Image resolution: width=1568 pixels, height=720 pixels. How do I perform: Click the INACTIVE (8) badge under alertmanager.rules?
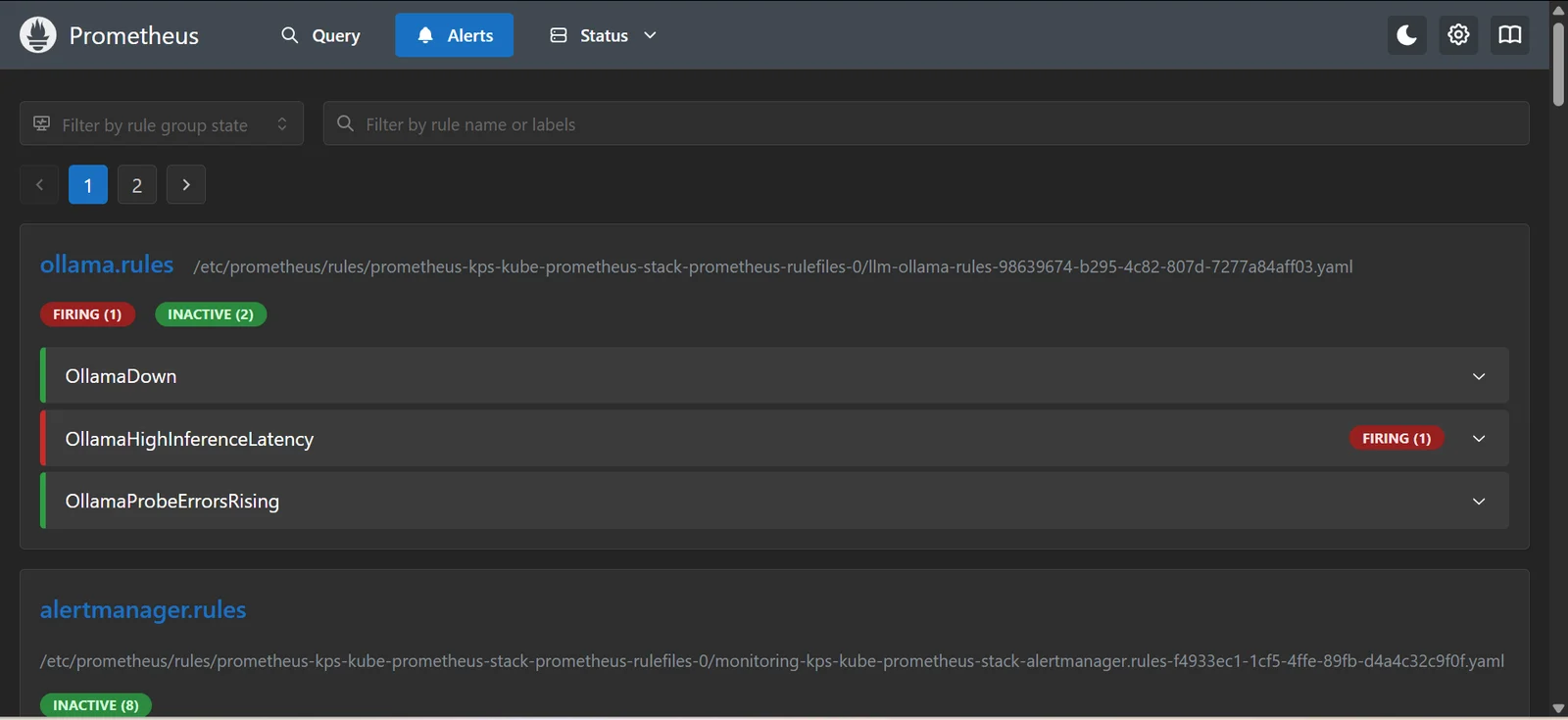(x=95, y=705)
